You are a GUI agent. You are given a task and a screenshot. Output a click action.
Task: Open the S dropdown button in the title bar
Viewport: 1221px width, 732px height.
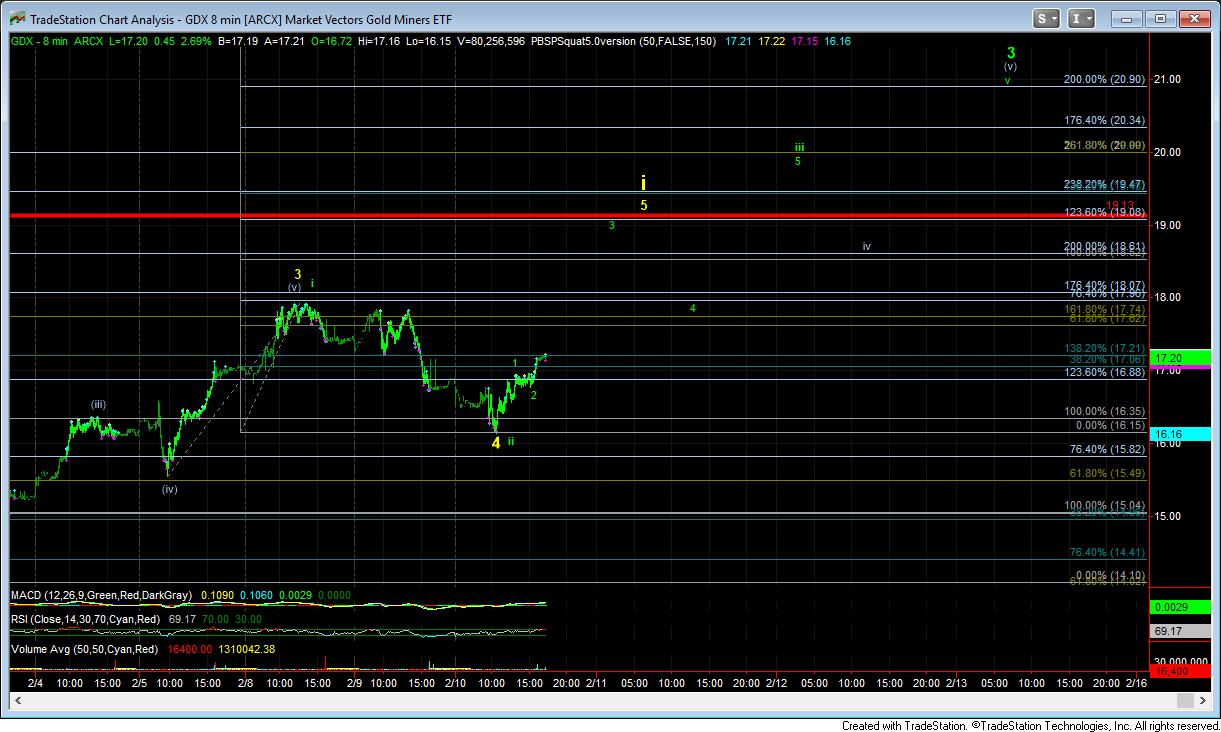click(x=1047, y=18)
